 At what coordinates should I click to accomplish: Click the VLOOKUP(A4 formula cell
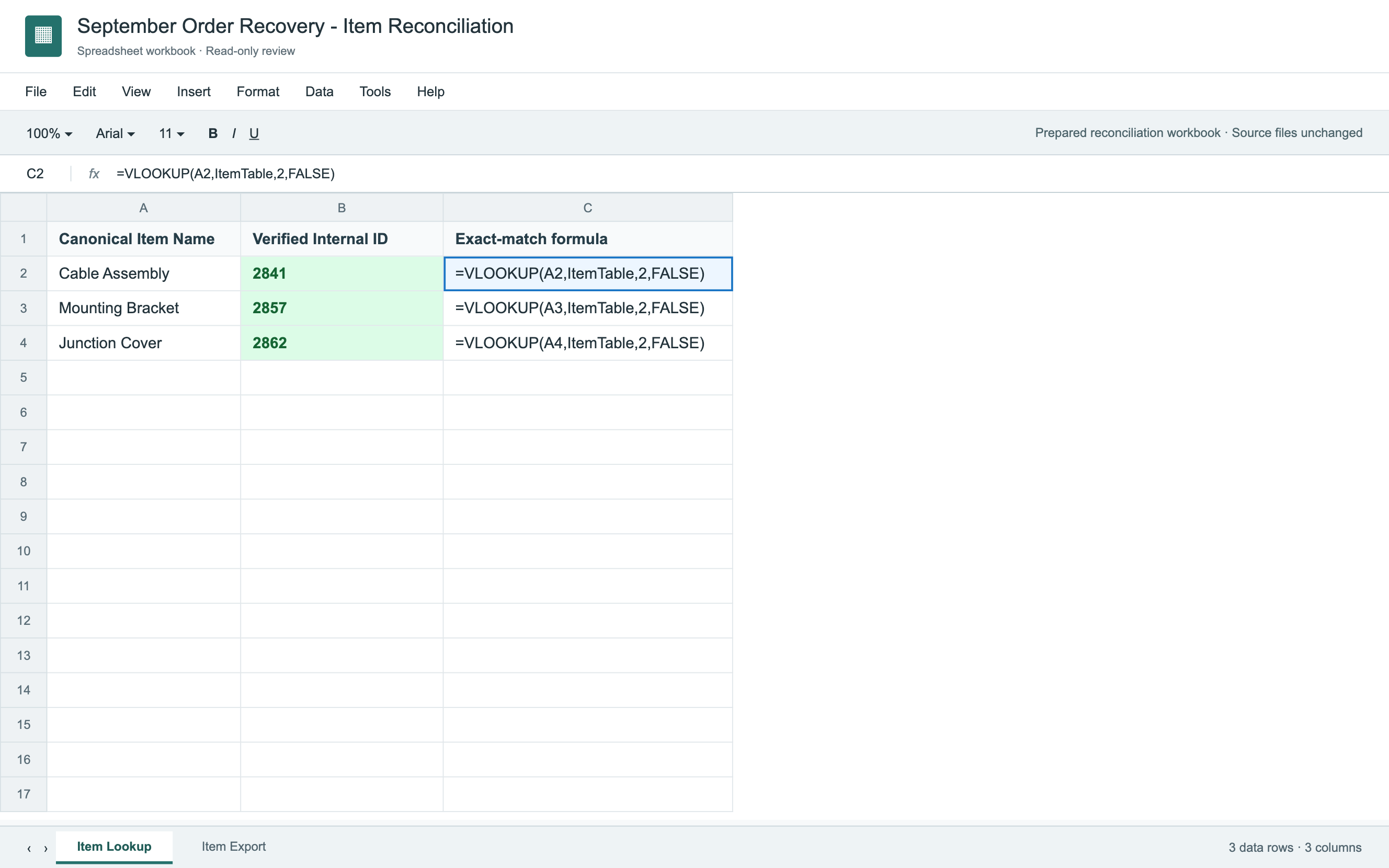(x=588, y=342)
